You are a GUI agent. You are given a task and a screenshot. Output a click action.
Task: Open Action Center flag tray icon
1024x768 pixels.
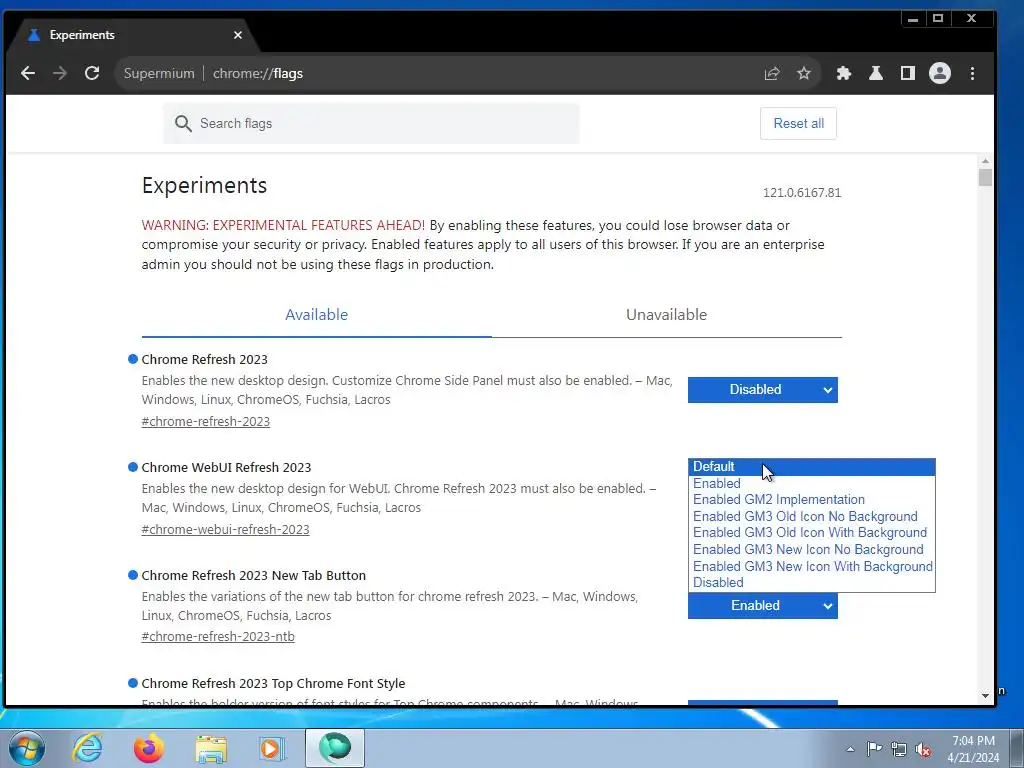(874, 748)
